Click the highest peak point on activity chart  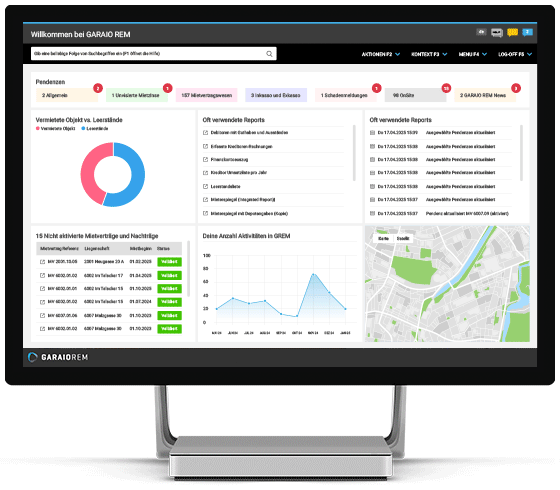[x=313, y=274]
